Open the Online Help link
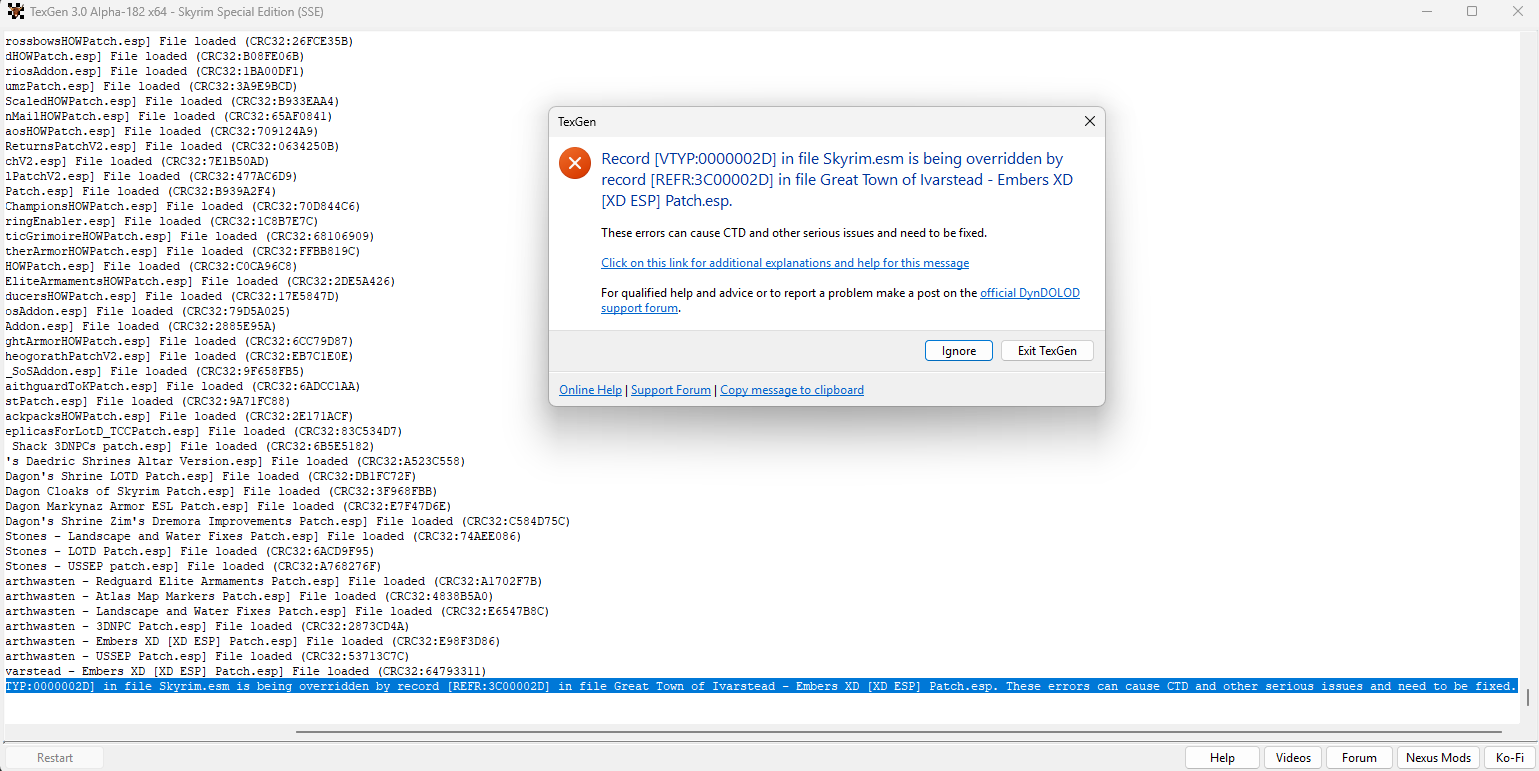Viewport: 1539px width, 771px height. (x=590, y=390)
